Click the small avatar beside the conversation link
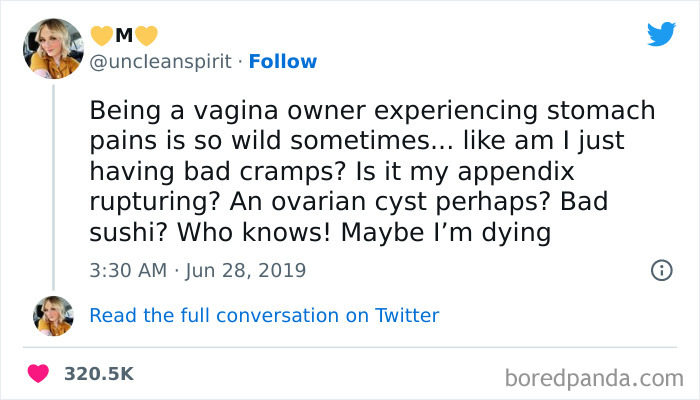Screen dimensions: 700x400 [53, 316]
